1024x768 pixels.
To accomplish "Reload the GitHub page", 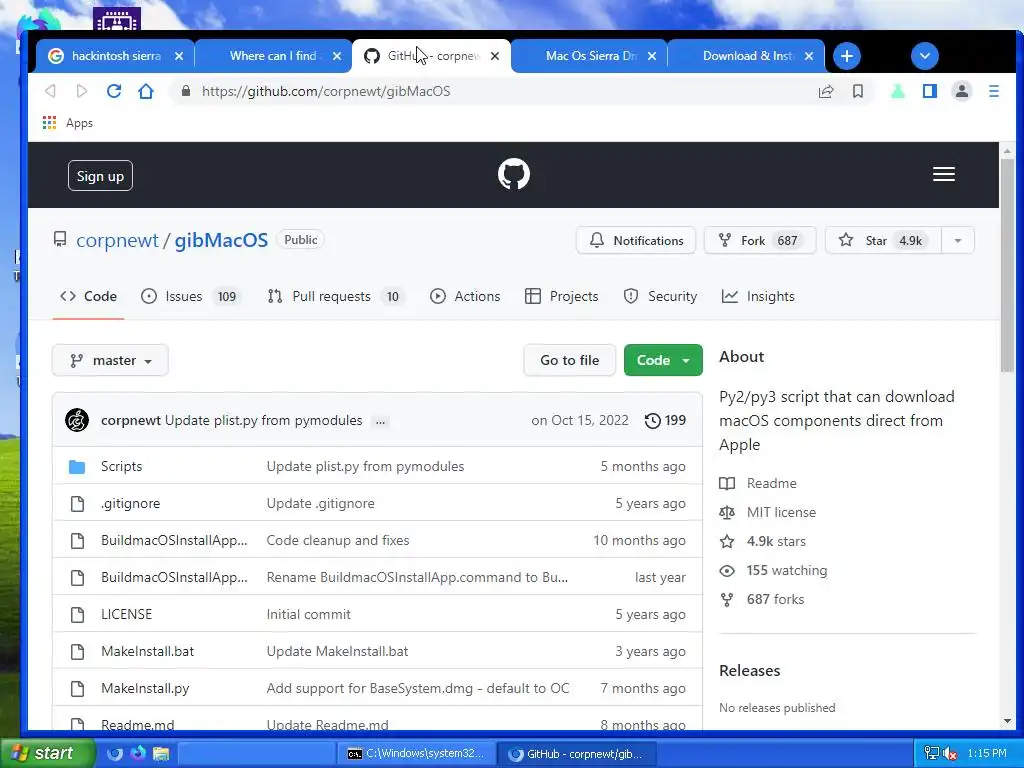I will click(x=114, y=91).
